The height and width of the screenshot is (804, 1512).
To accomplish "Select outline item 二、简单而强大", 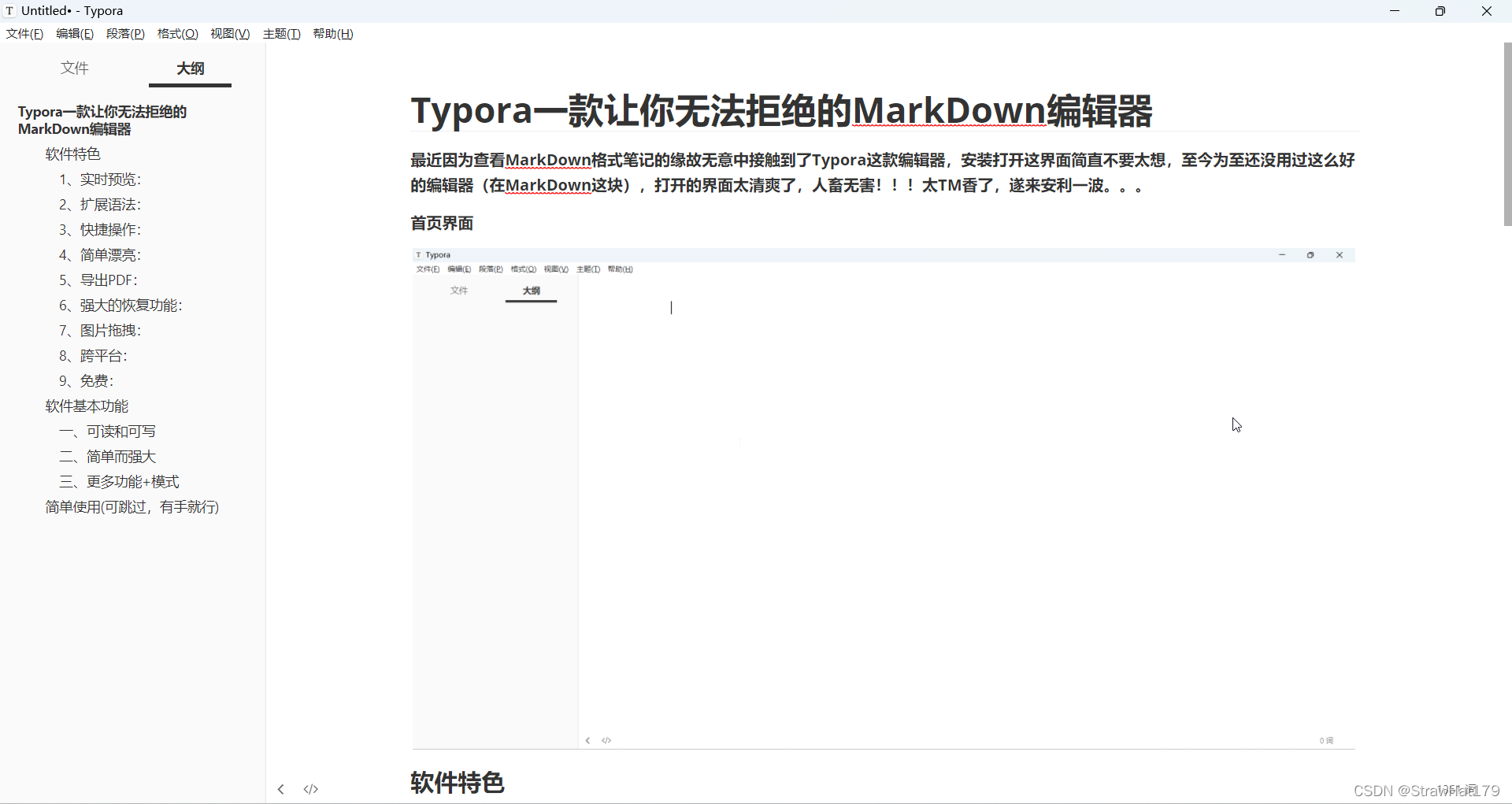I will coord(107,457).
